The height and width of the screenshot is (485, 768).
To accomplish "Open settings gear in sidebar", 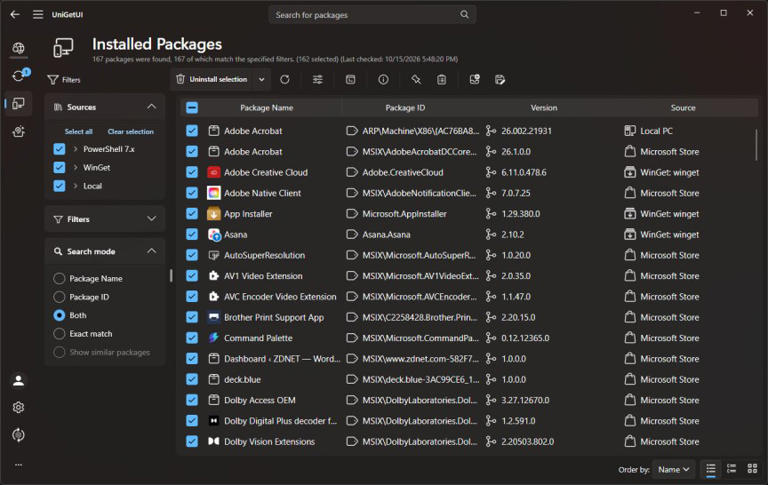I will [19, 408].
